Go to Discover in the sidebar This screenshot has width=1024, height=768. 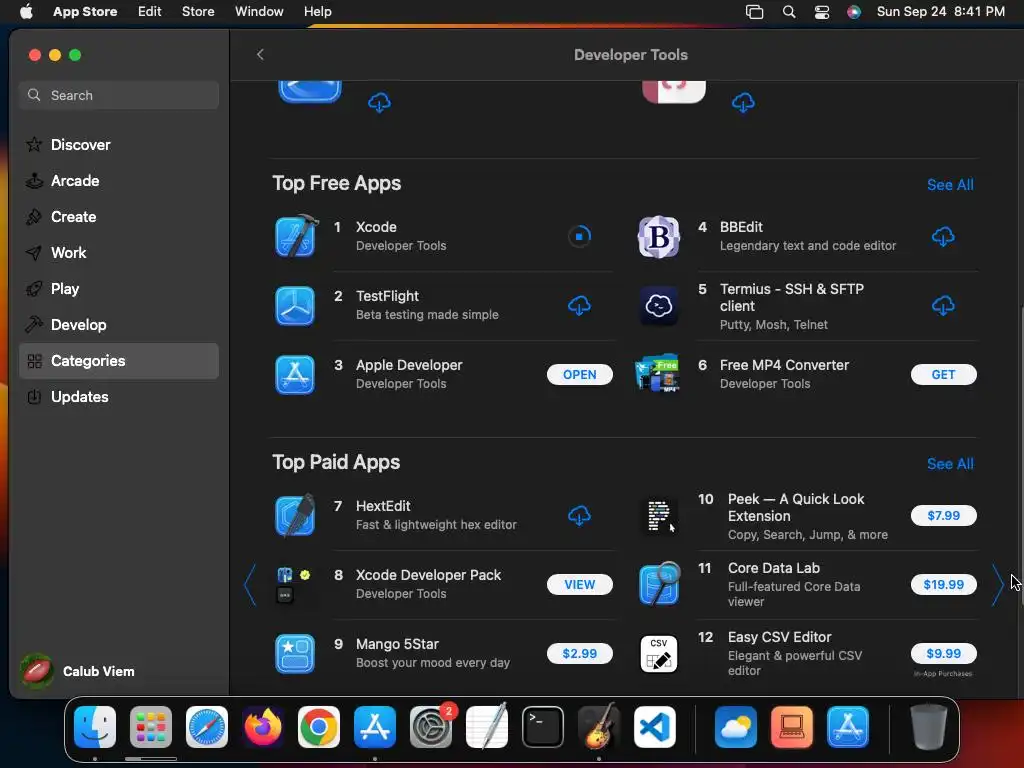point(119,145)
